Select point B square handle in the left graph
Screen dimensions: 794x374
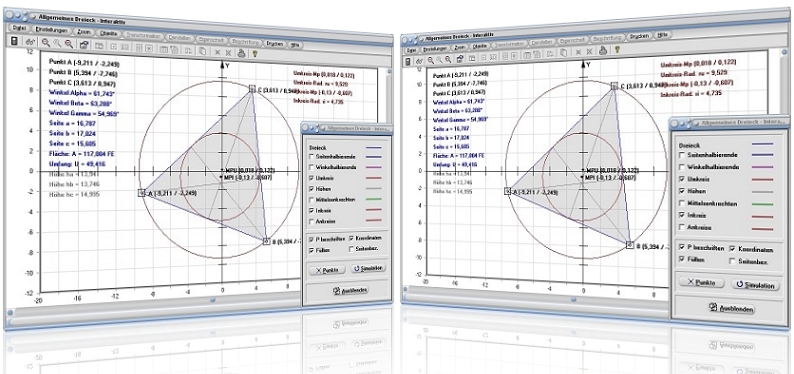pos(267,241)
